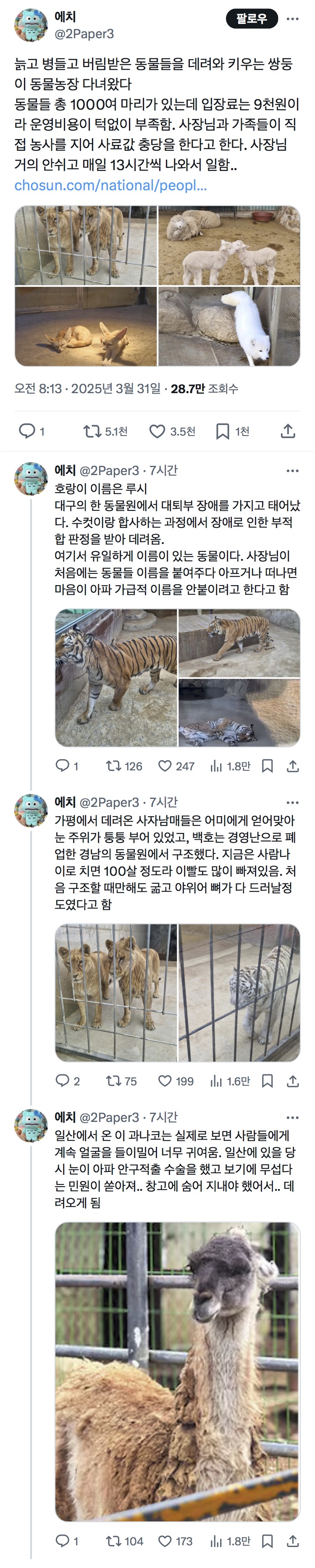Share the white tiger reply tweet
Image resolution: width=315 pixels, height=1568 pixels.
tap(292, 1080)
